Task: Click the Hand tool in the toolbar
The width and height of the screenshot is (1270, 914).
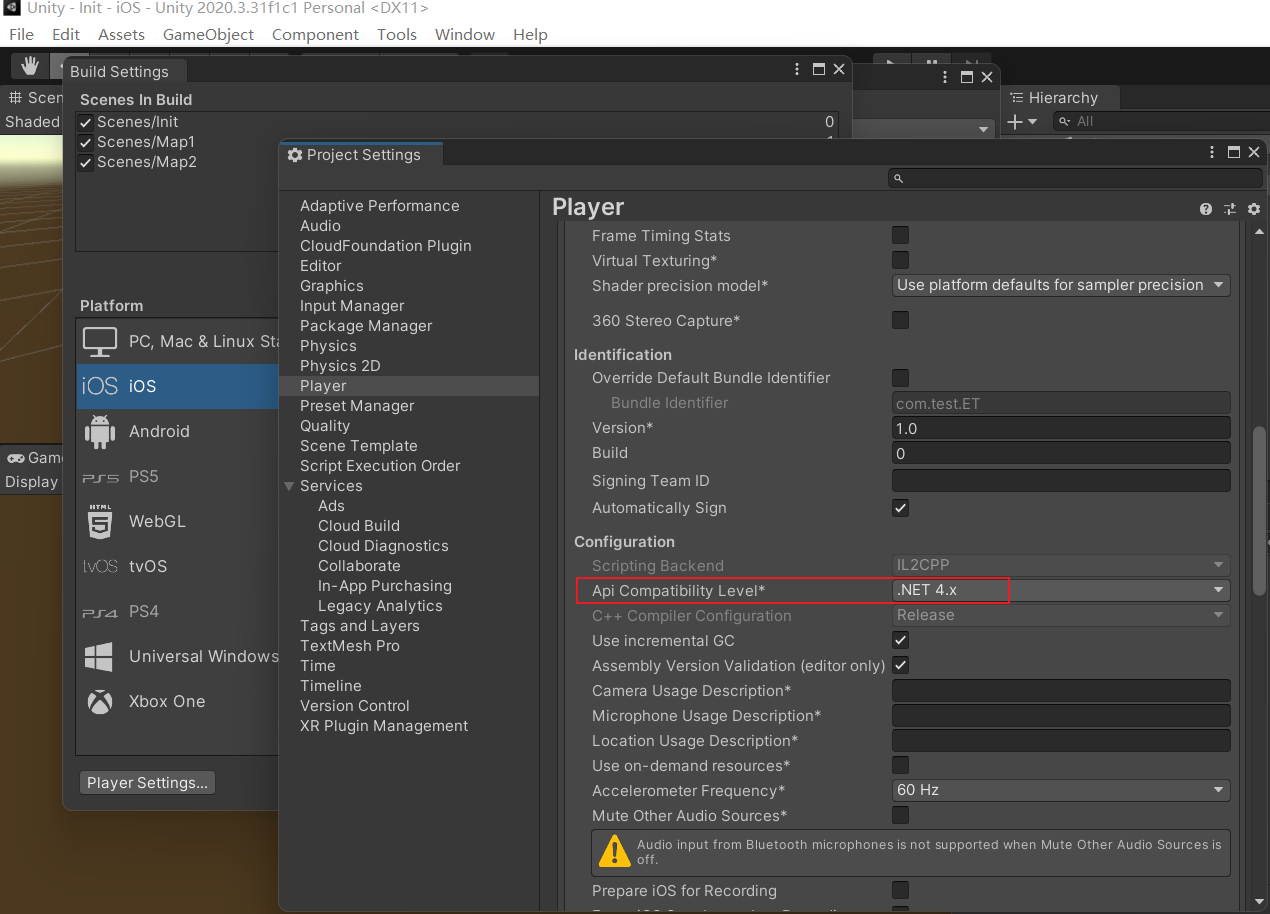Action: [29, 65]
